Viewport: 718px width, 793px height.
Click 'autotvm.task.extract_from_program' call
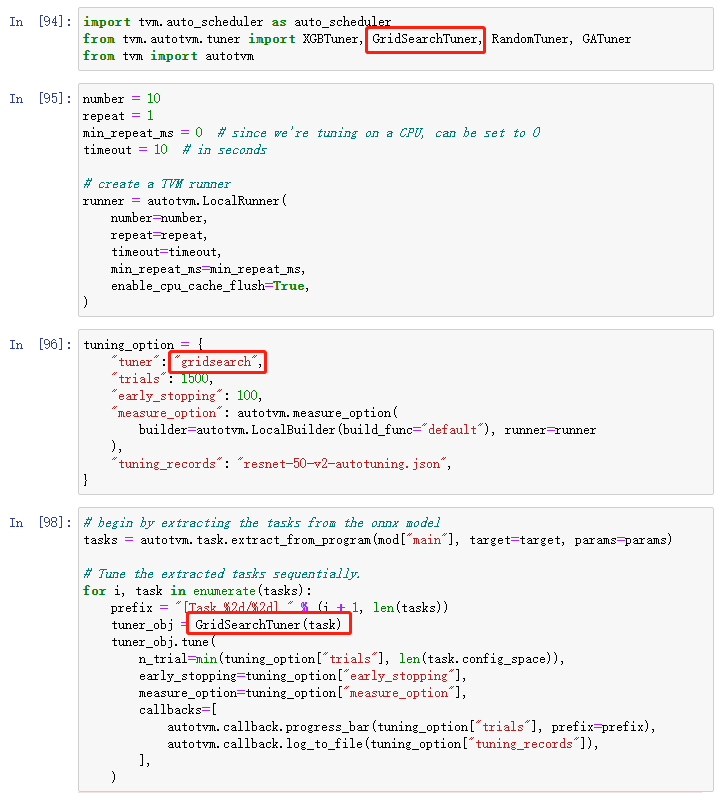(257, 540)
